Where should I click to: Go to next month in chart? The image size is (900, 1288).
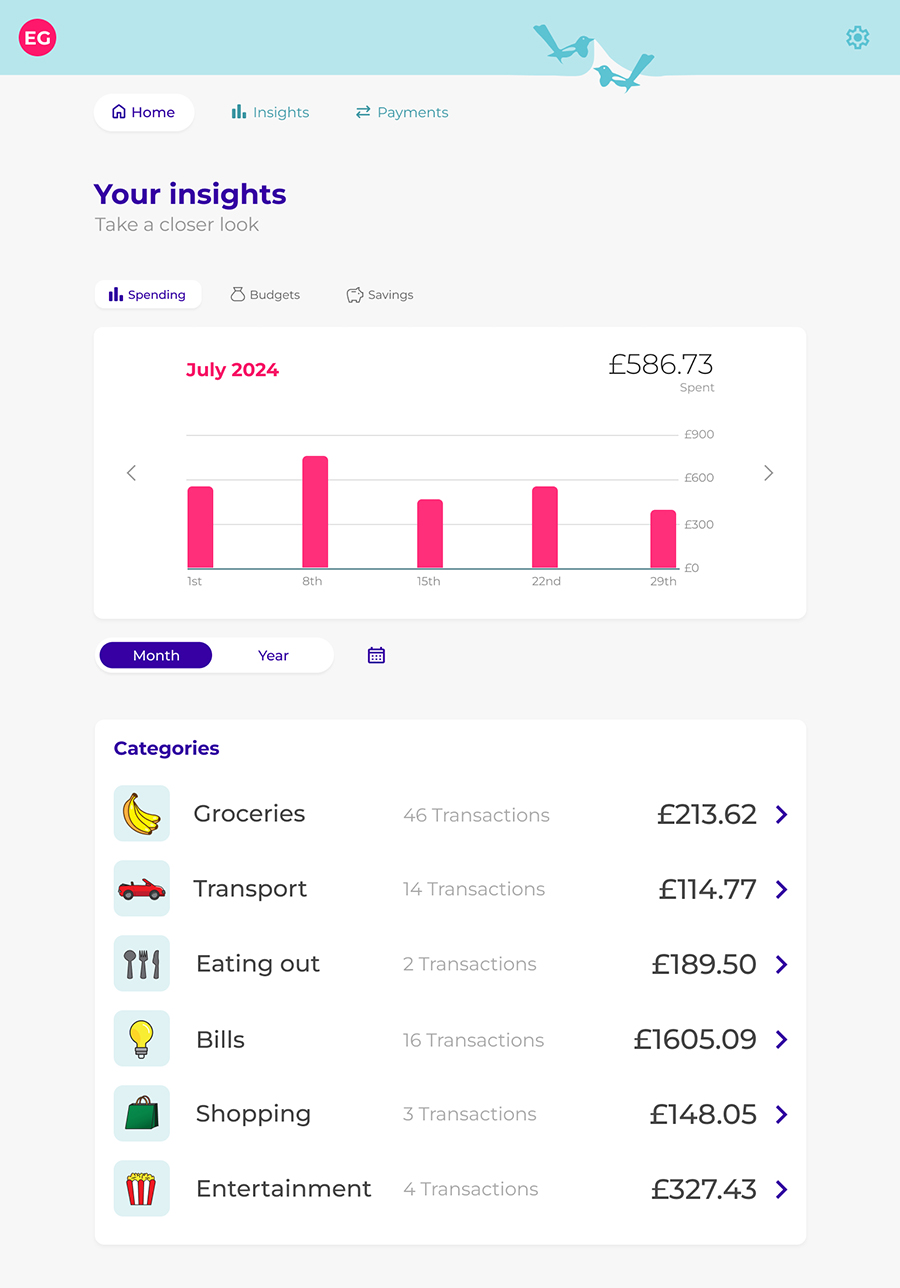point(768,473)
